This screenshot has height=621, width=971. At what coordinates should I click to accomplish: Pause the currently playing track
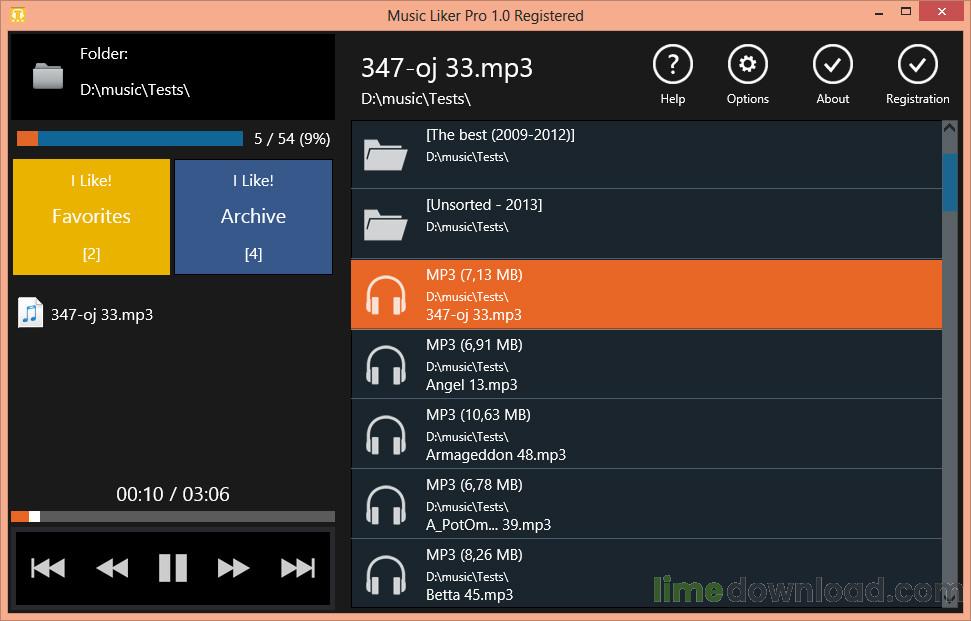pyautogui.click(x=172, y=568)
